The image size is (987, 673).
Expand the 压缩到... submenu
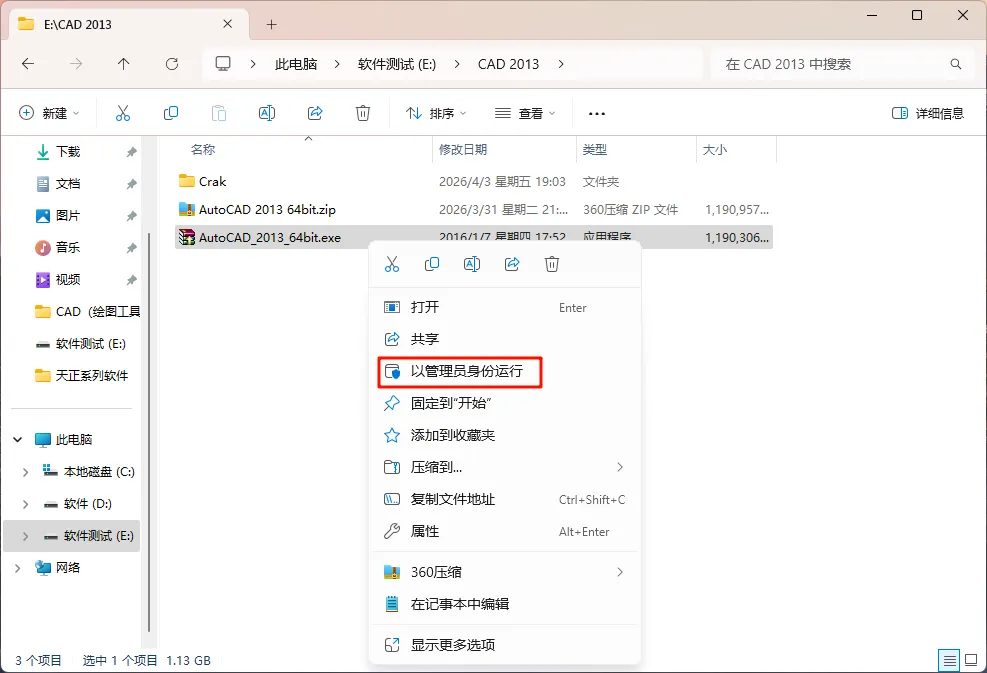tap(620, 467)
